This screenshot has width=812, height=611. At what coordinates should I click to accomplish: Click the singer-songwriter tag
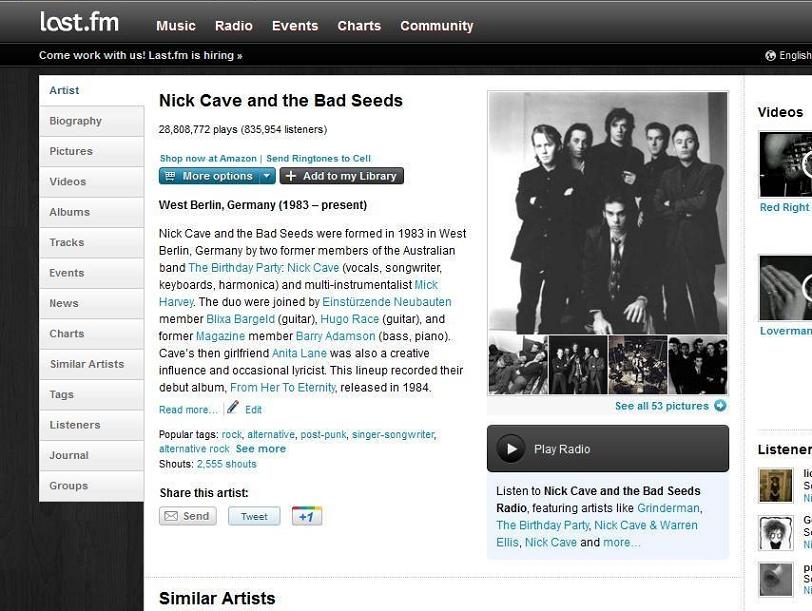point(393,434)
